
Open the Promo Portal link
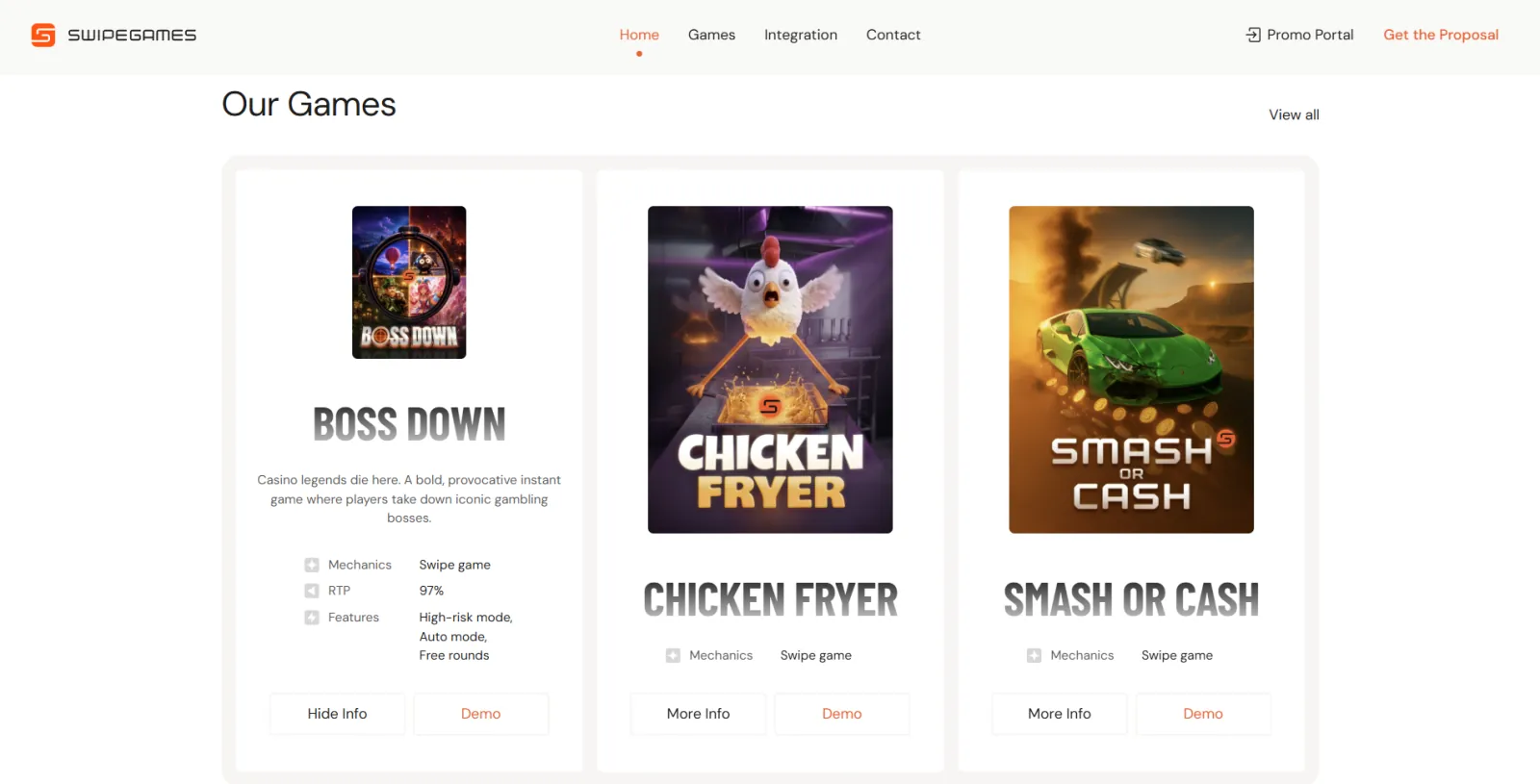click(x=1310, y=35)
